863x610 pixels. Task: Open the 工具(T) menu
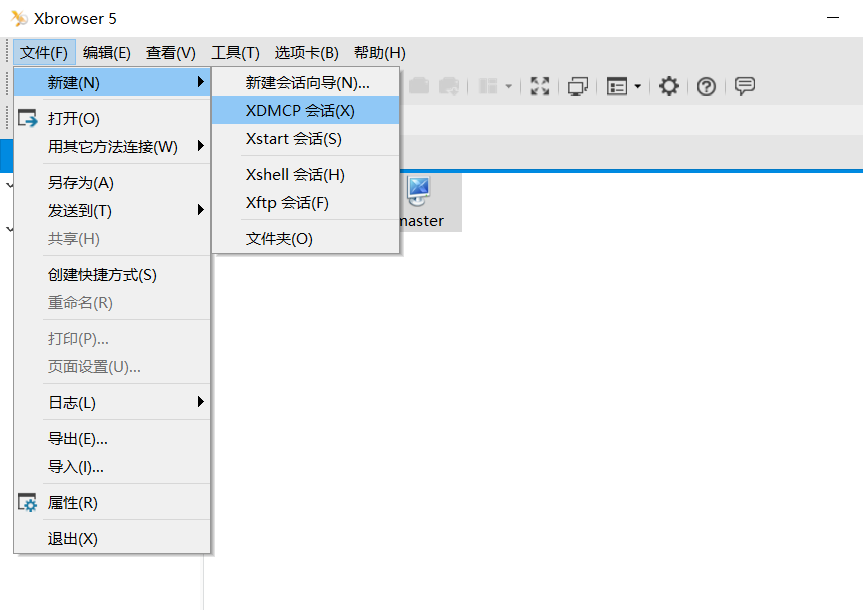pos(233,52)
